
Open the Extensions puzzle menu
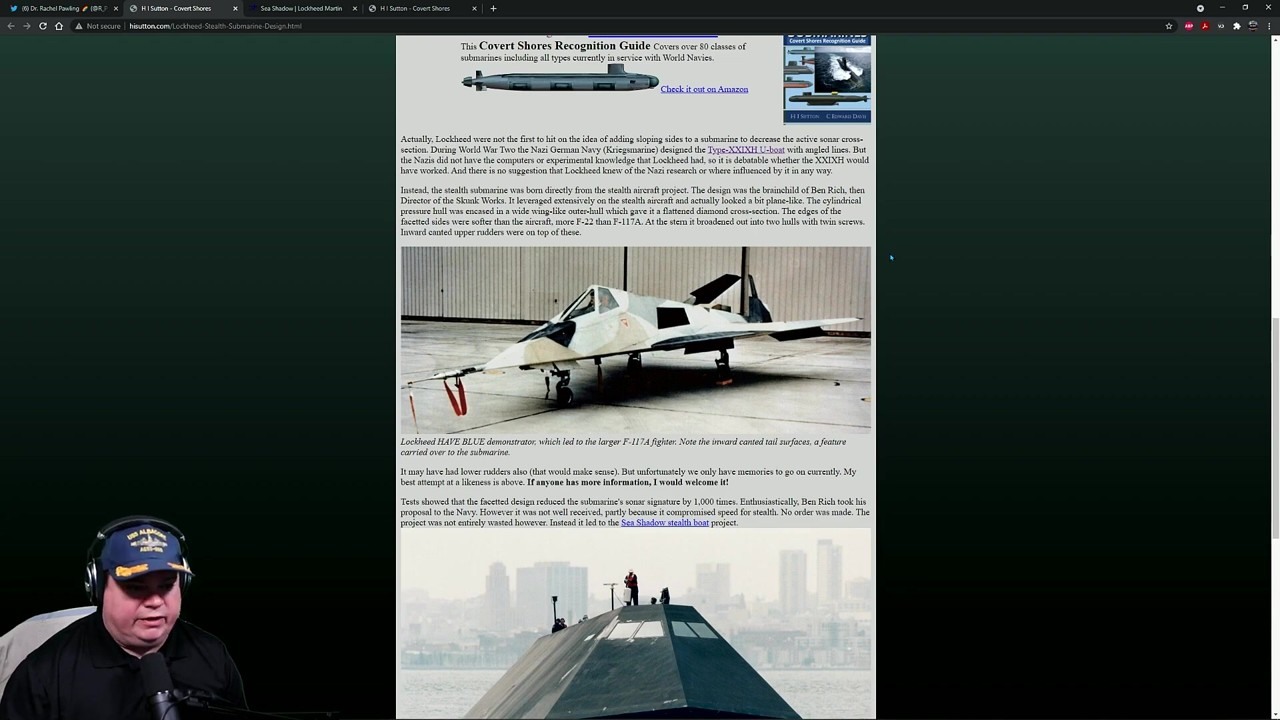1237,26
